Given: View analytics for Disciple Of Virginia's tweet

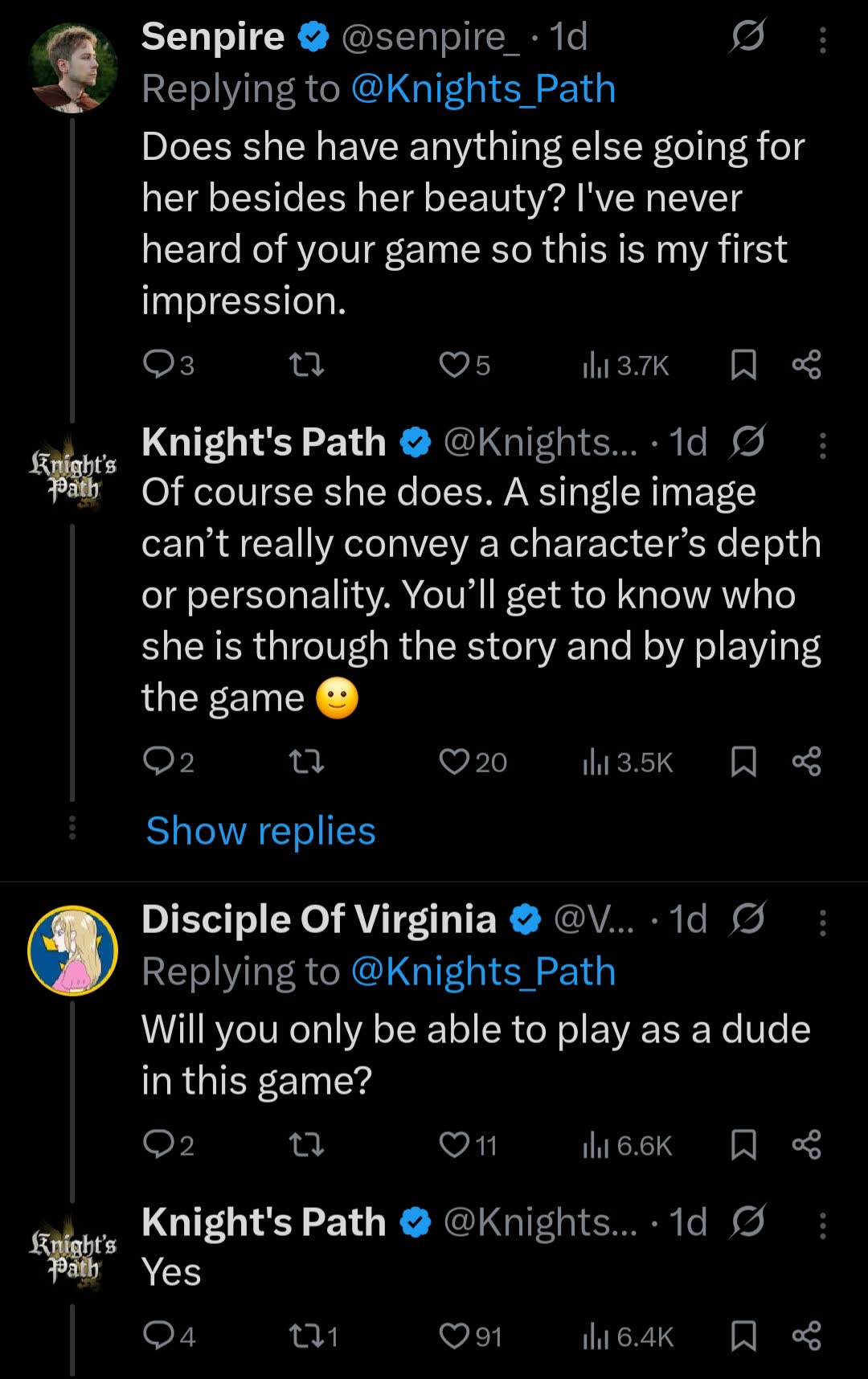Looking at the screenshot, I should pyautogui.click(x=627, y=1145).
